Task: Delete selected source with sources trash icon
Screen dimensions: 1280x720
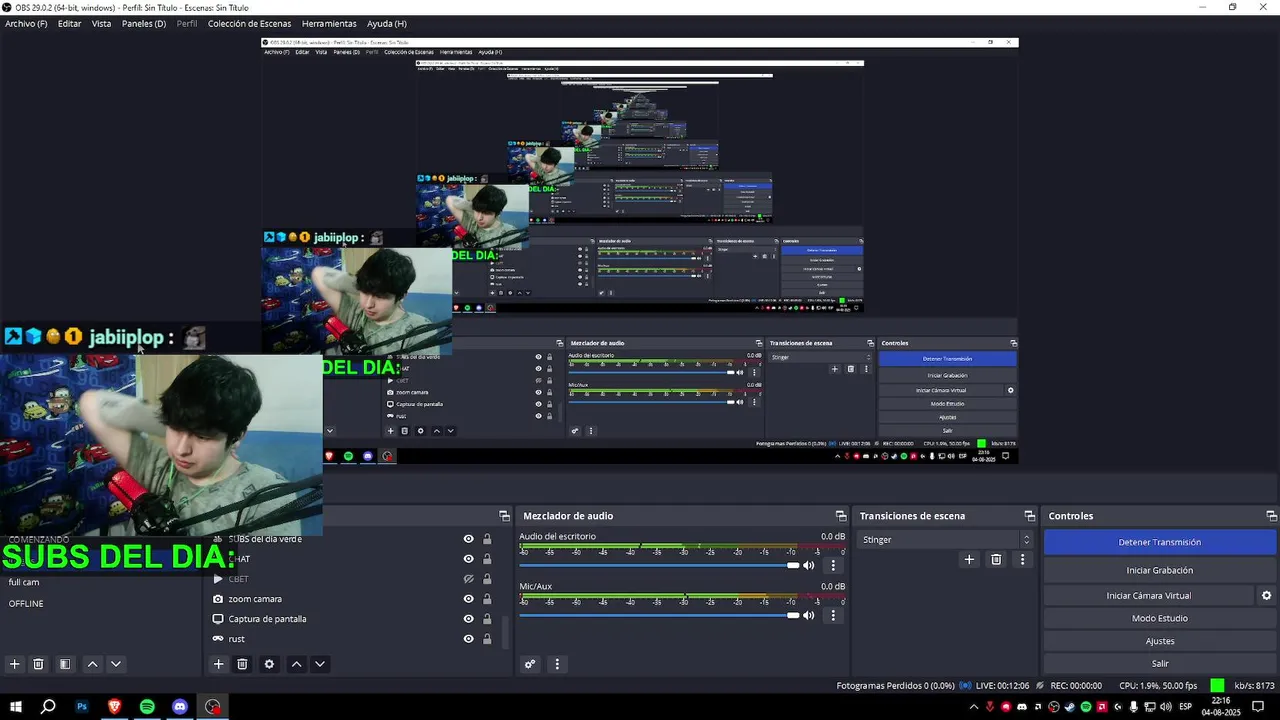Action: click(x=242, y=664)
